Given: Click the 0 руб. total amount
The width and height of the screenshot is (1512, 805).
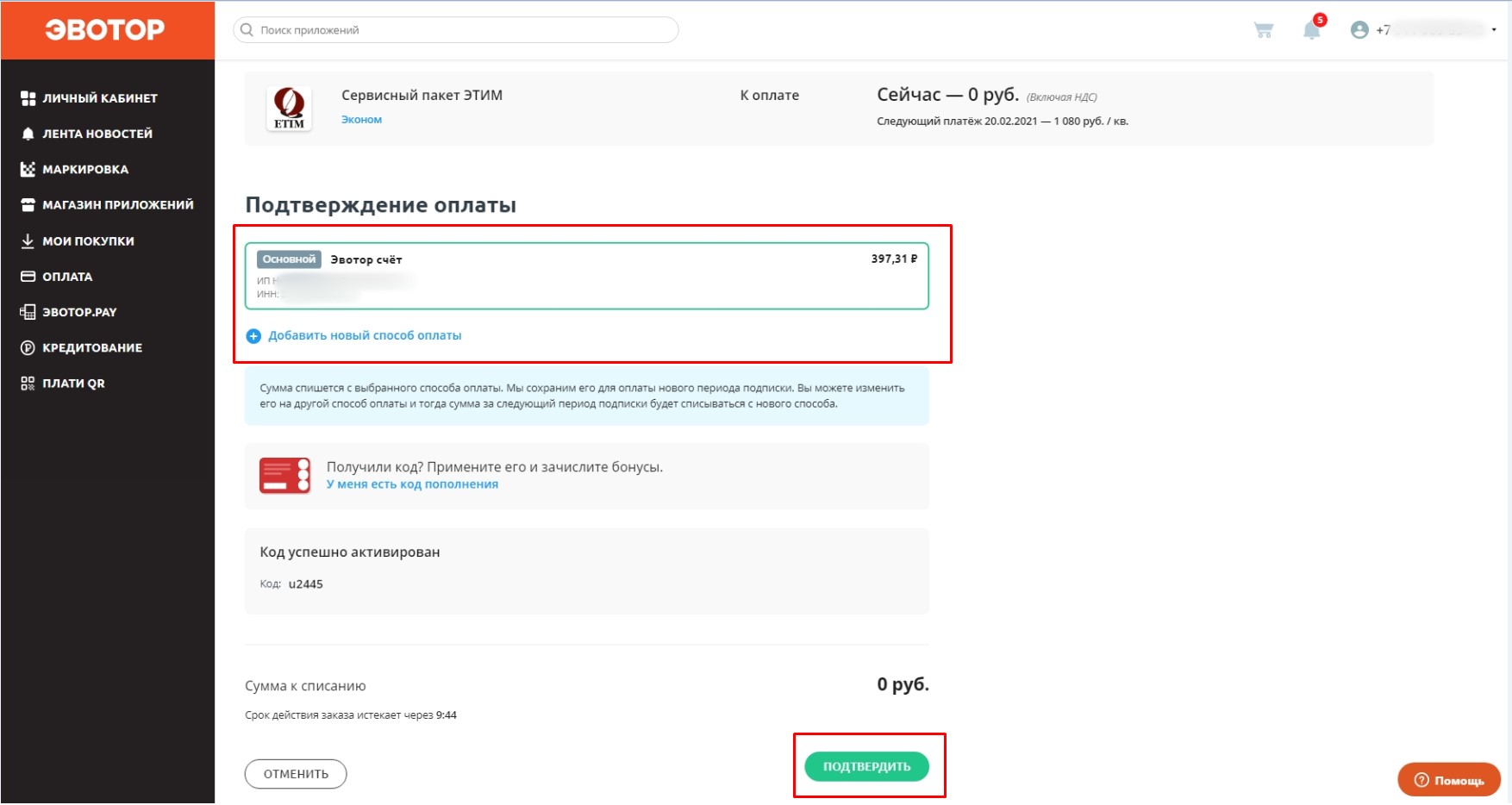Looking at the screenshot, I should pyautogui.click(x=903, y=684).
